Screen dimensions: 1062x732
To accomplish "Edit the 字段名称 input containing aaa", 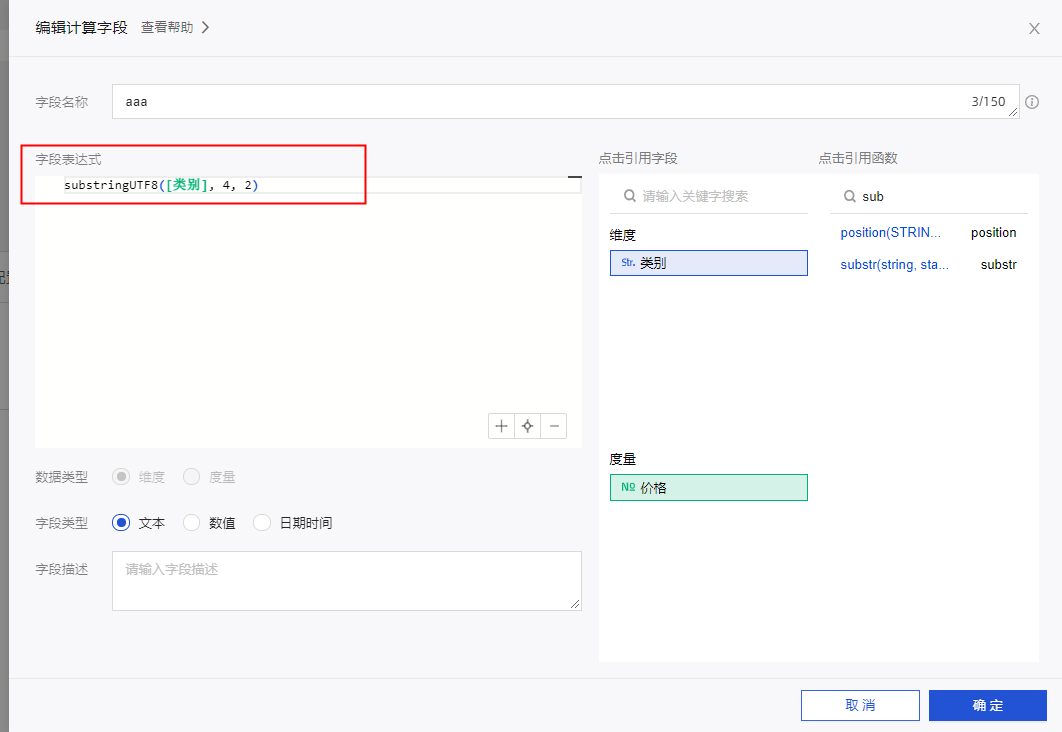I will click(x=566, y=102).
